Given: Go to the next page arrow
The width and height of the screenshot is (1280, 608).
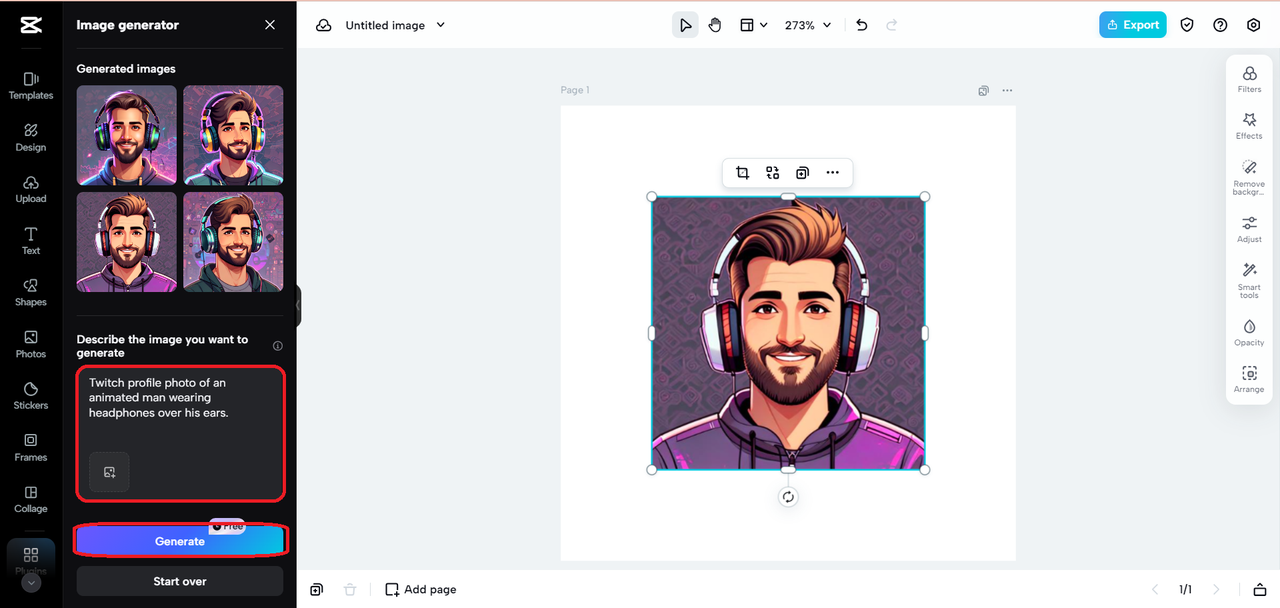Looking at the screenshot, I should click(x=1216, y=589).
